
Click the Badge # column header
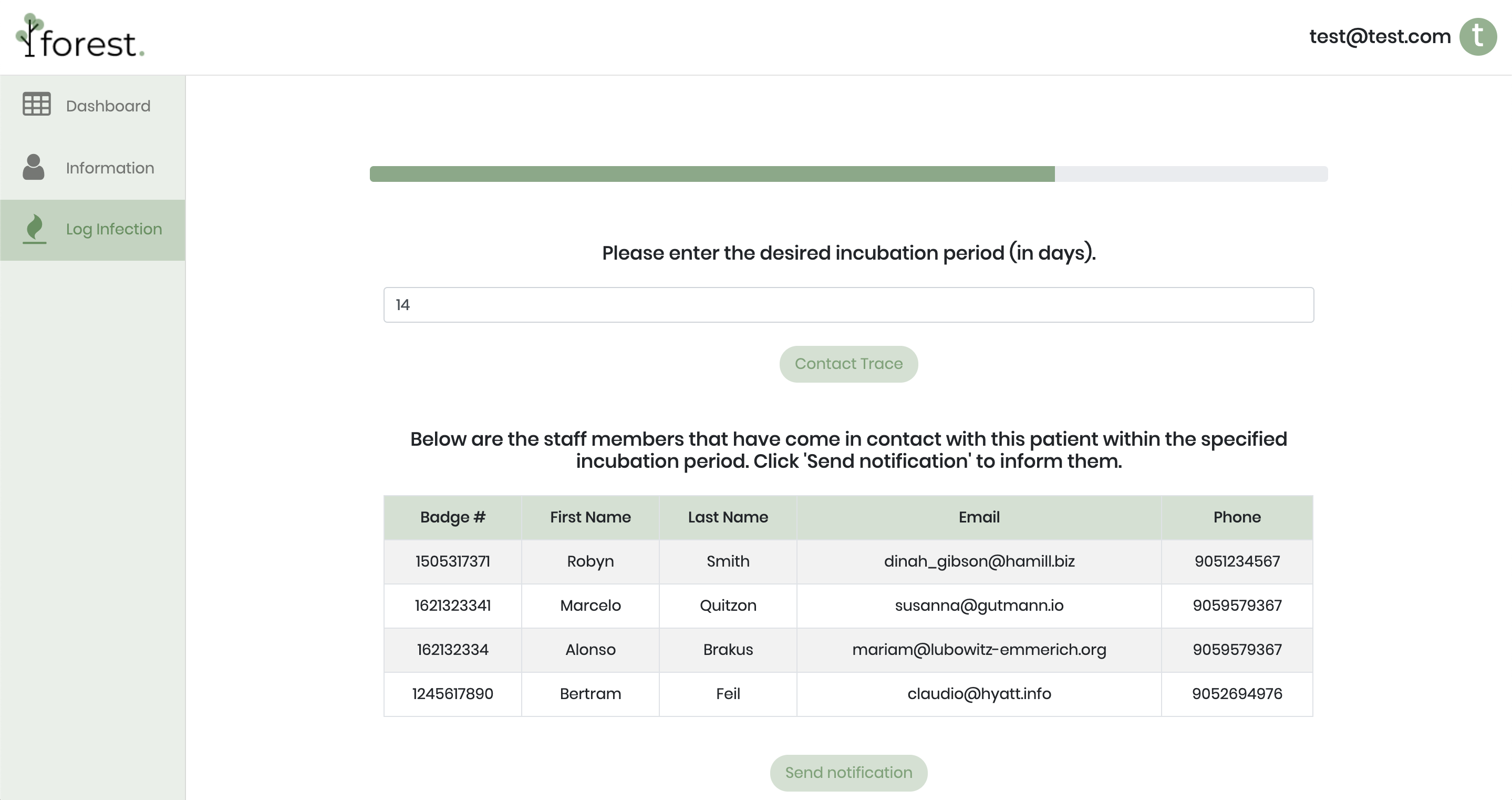click(452, 517)
